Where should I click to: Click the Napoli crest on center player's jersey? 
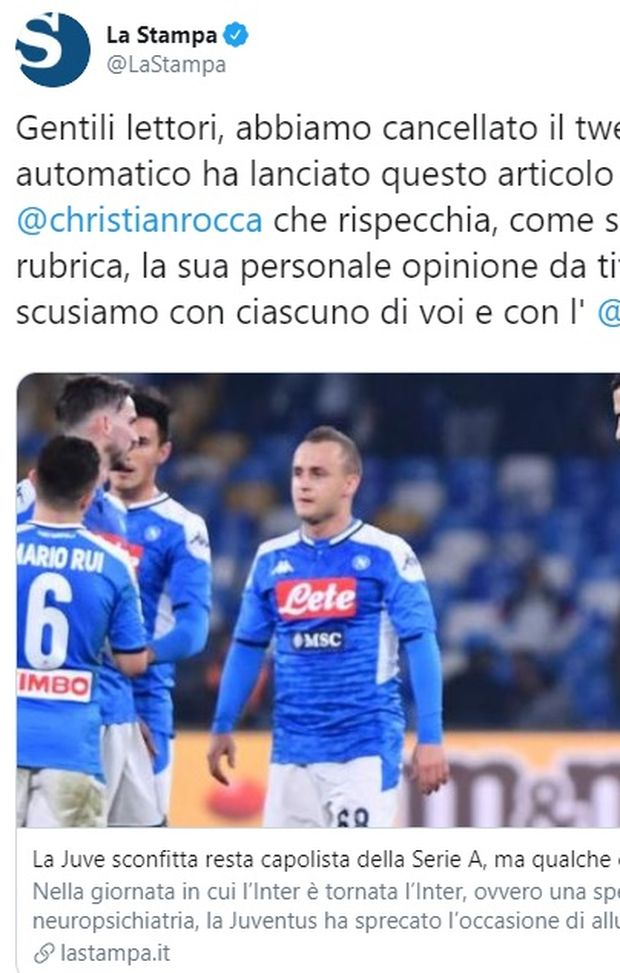[361, 562]
